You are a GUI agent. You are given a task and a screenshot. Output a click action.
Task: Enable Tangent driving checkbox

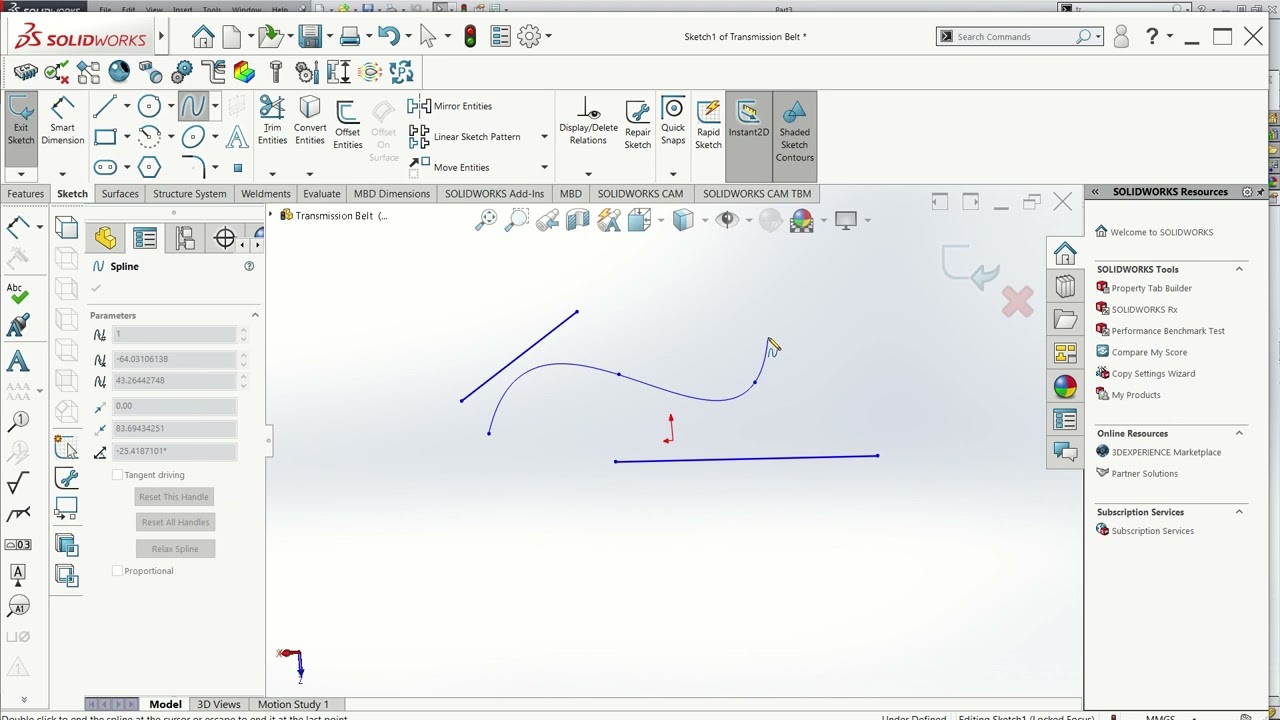118,475
